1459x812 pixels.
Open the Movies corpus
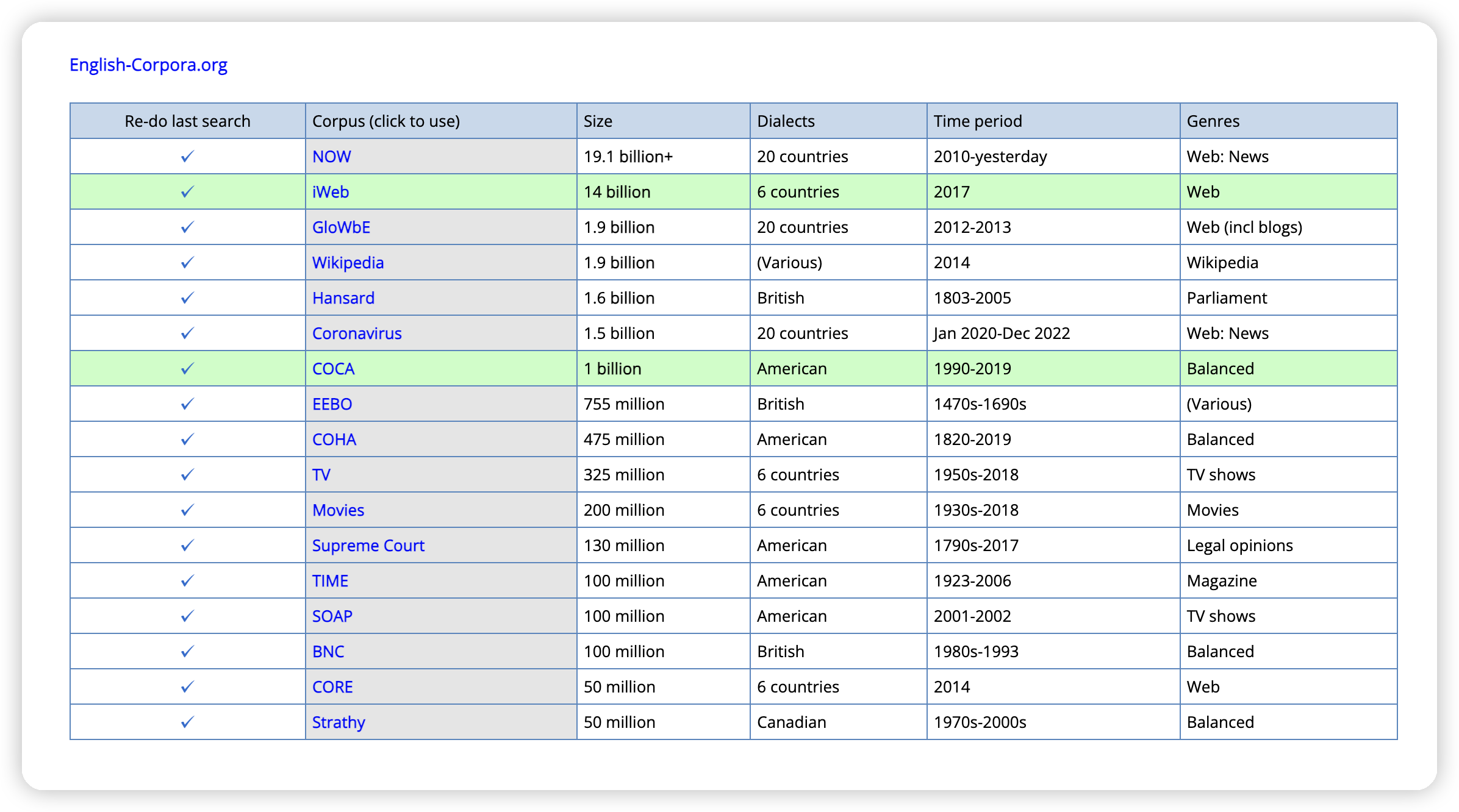click(x=338, y=510)
